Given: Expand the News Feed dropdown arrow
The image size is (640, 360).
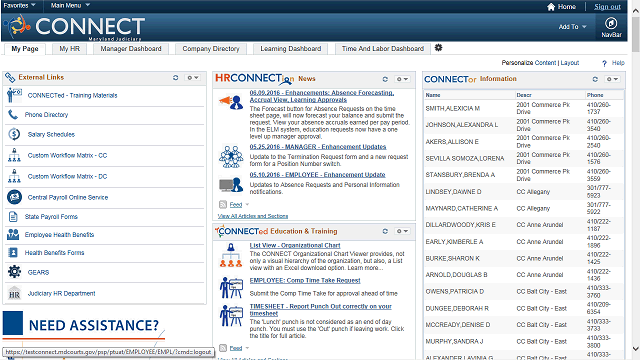Looking at the screenshot, I should [x=247, y=204].
